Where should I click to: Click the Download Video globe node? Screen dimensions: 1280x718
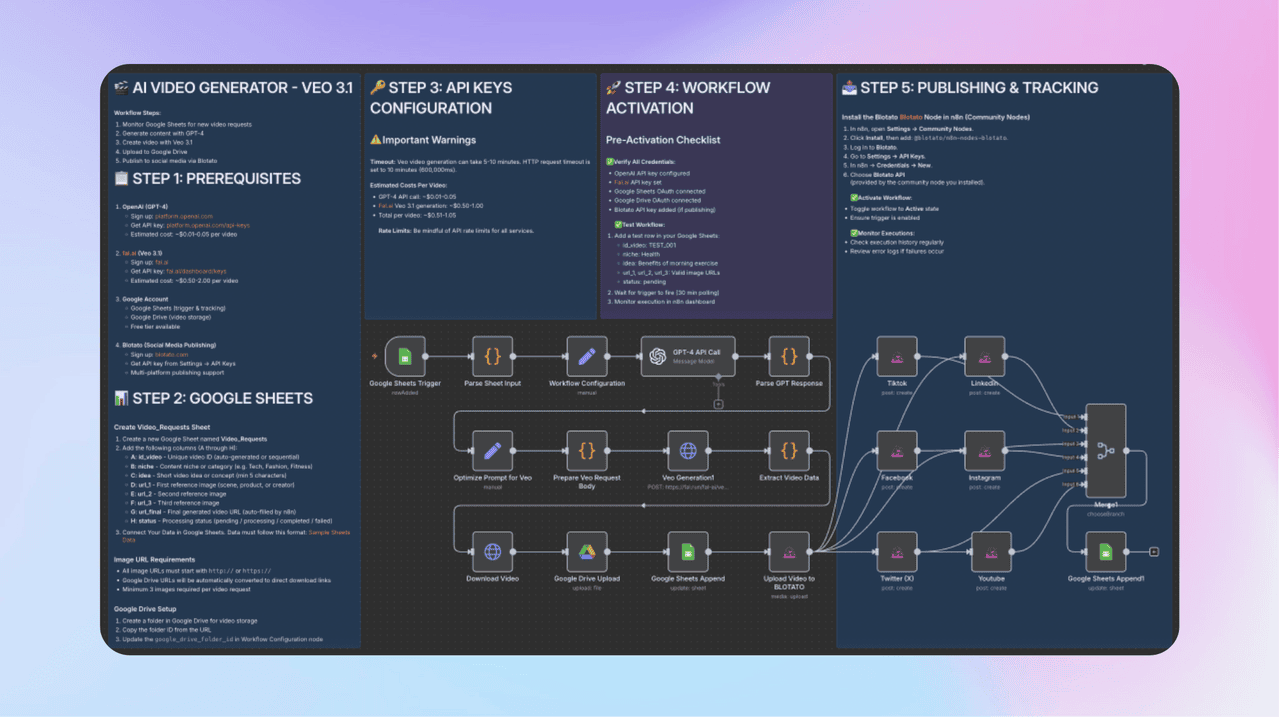point(492,551)
